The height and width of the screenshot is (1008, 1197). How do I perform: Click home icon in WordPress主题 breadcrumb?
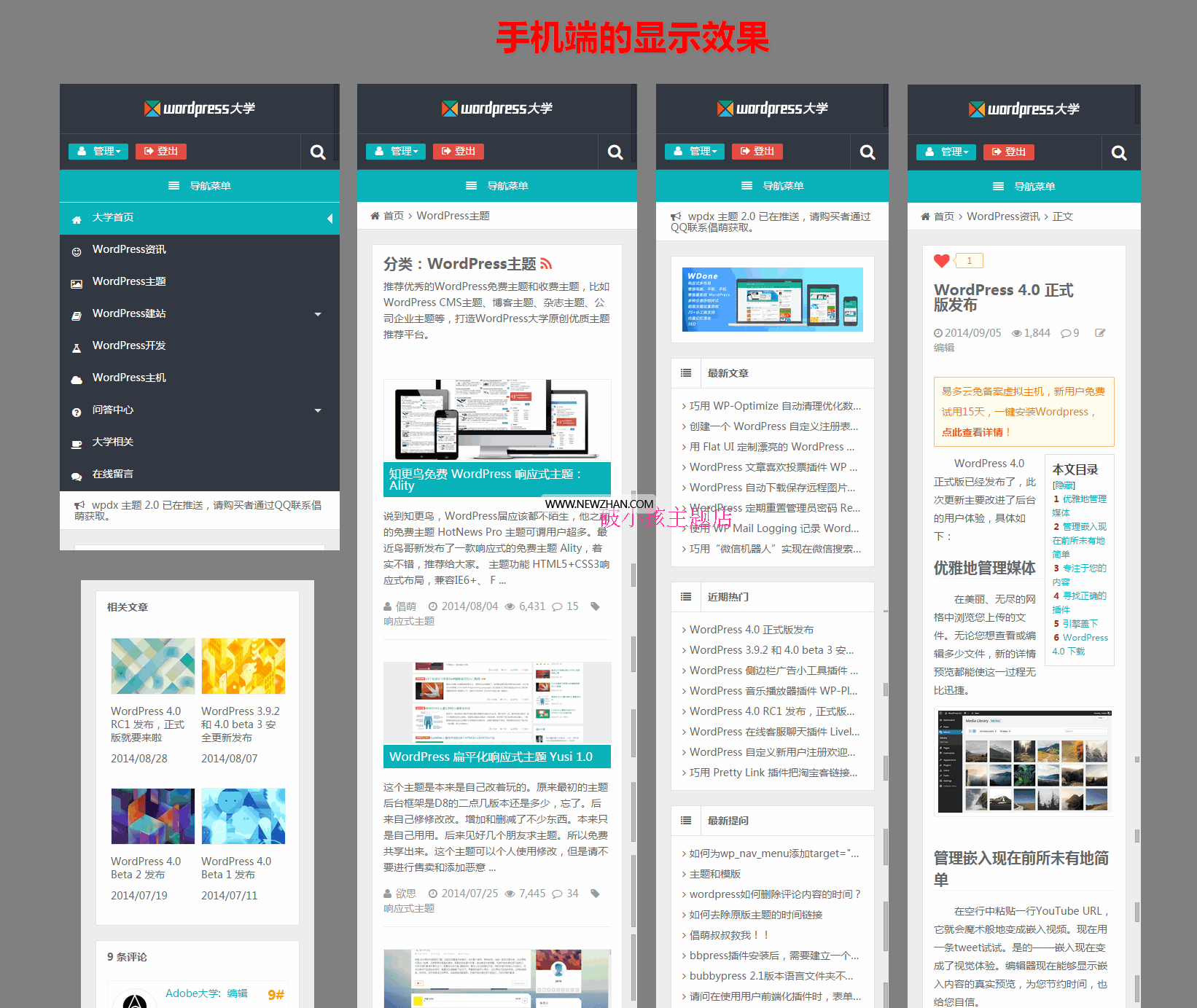click(375, 216)
